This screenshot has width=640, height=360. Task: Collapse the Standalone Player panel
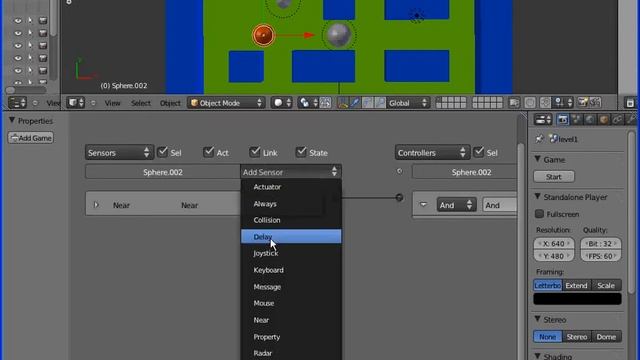(x=538, y=197)
